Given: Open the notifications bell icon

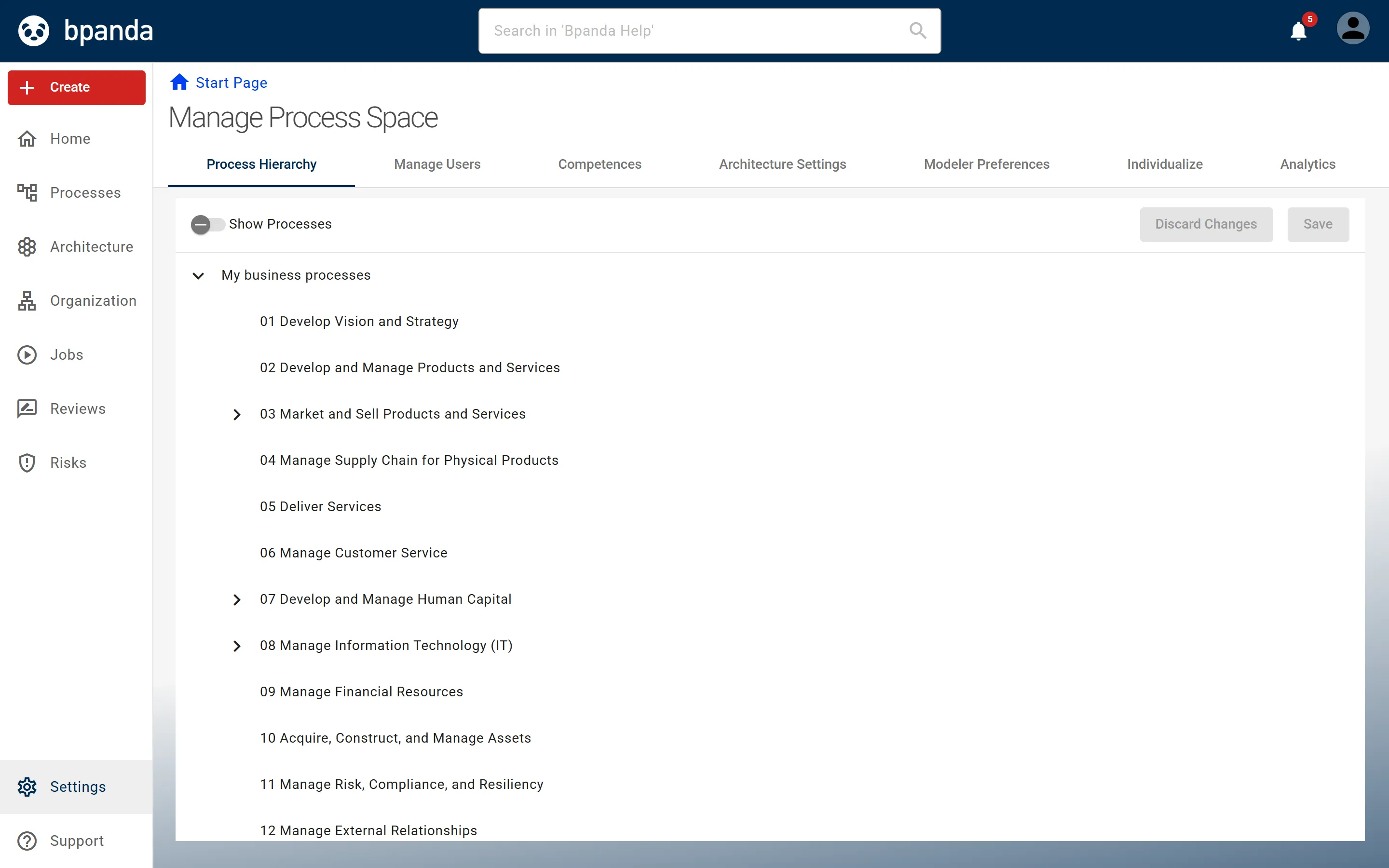Looking at the screenshot, I should tap(1298, 30).
